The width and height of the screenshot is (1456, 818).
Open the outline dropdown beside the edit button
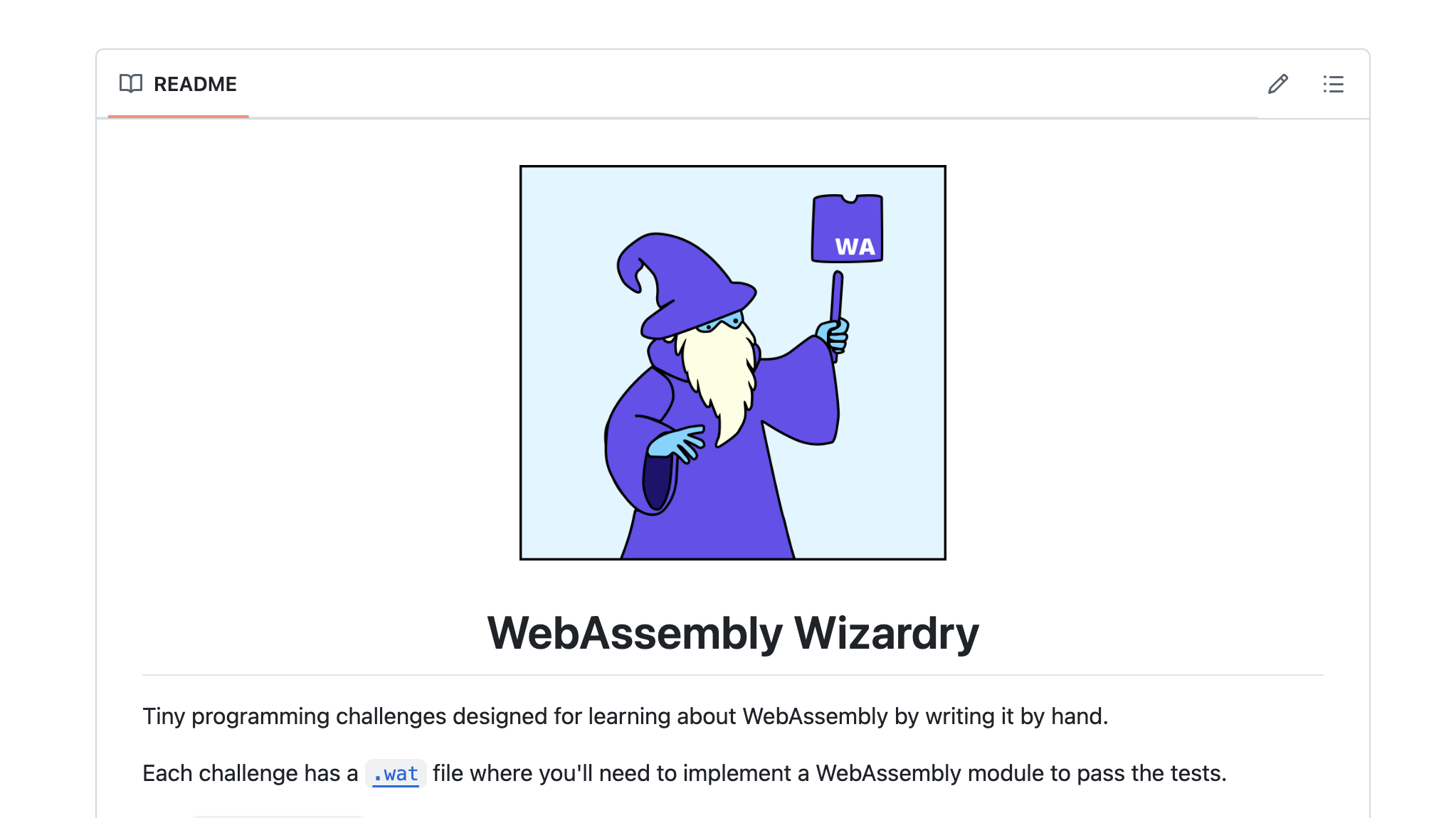point(1333,84)
